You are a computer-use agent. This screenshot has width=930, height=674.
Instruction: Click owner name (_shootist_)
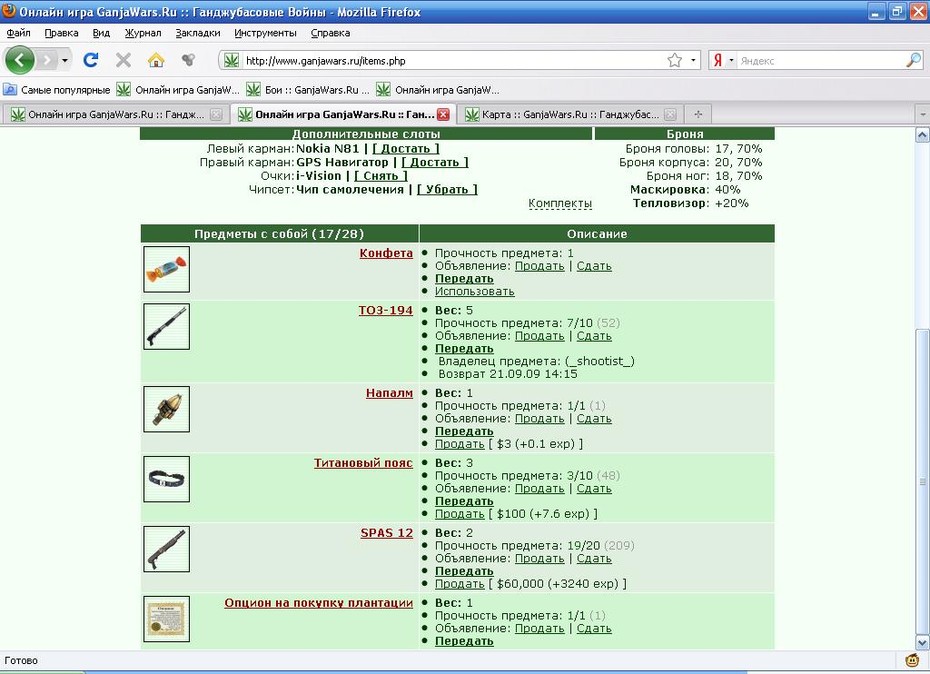(x=600, y=361)
